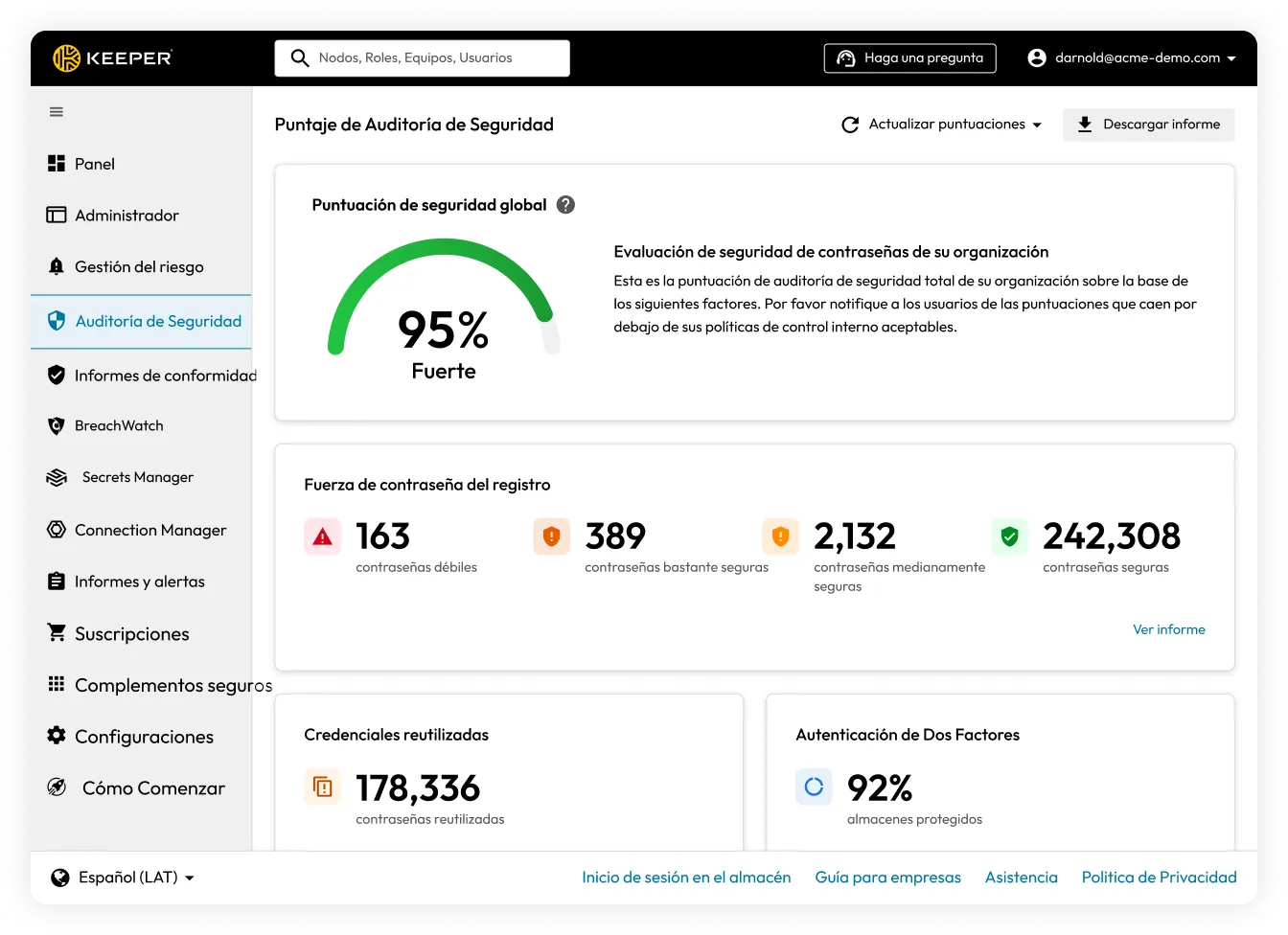Click the Suscripciones cart icon
This screenshot has width=1288, height=935.
(57, 633)
